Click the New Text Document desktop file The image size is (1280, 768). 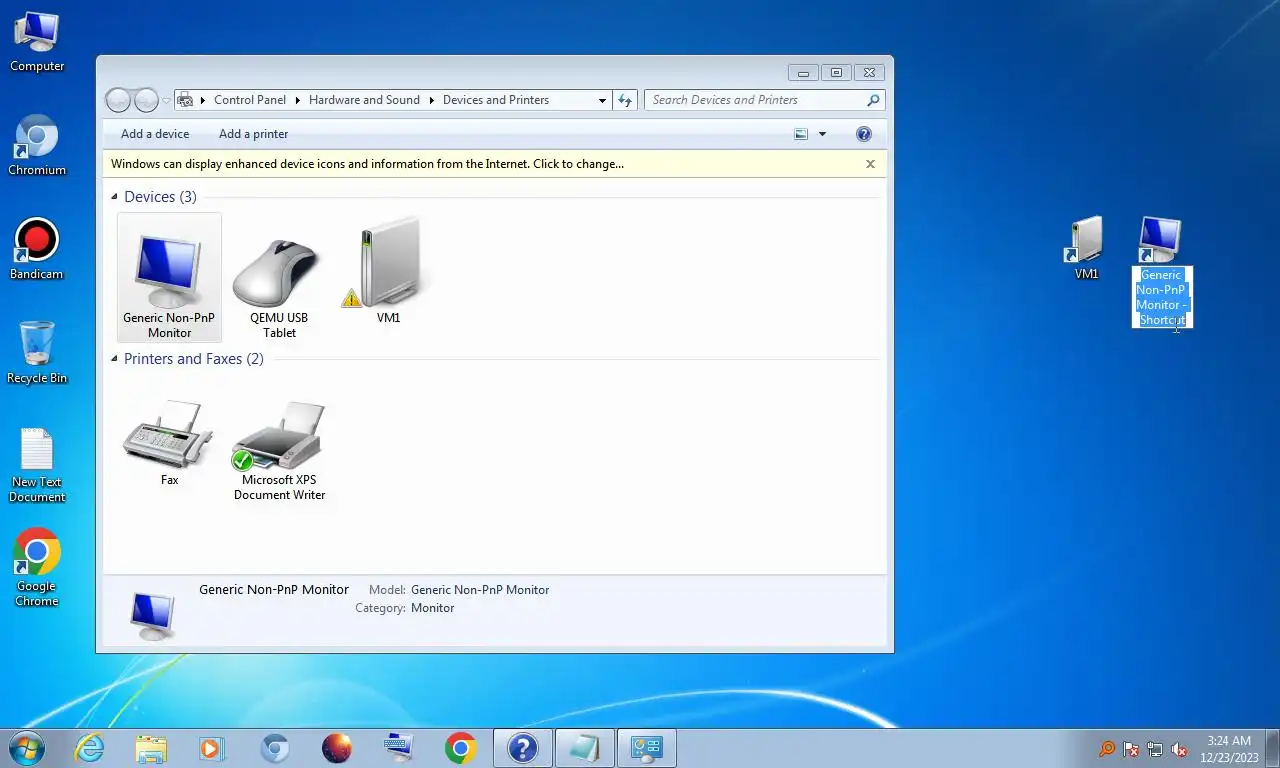37,465
